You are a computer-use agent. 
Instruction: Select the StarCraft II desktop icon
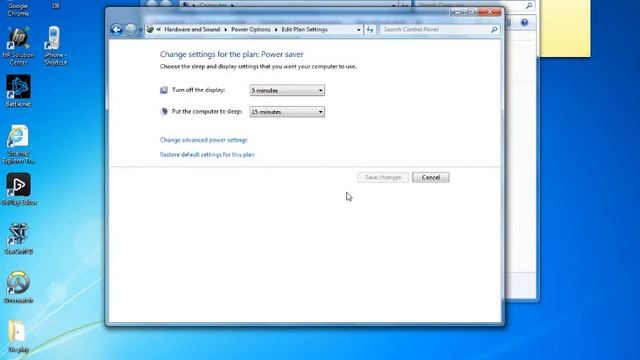18,238
